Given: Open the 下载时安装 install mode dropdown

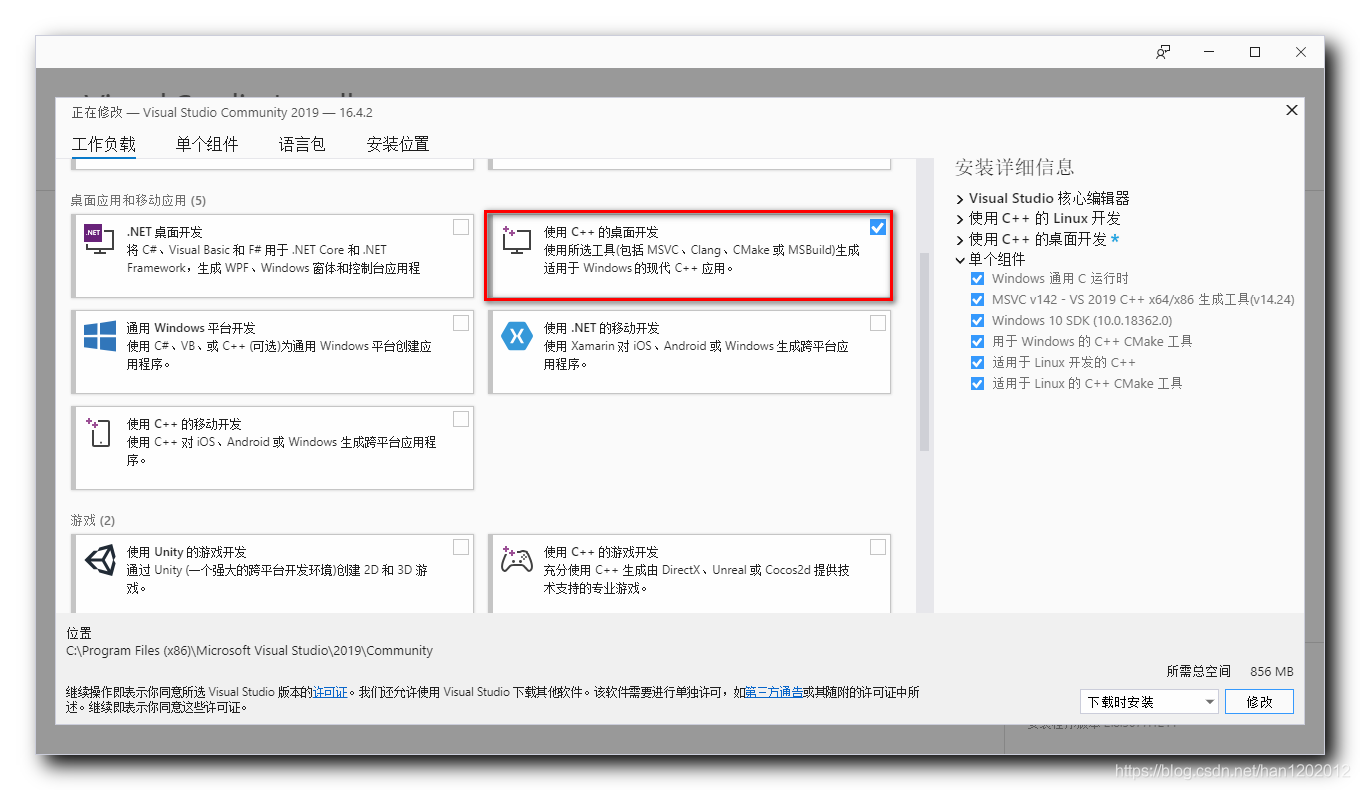Looking at the screenshot, I should coord(1149,702).
